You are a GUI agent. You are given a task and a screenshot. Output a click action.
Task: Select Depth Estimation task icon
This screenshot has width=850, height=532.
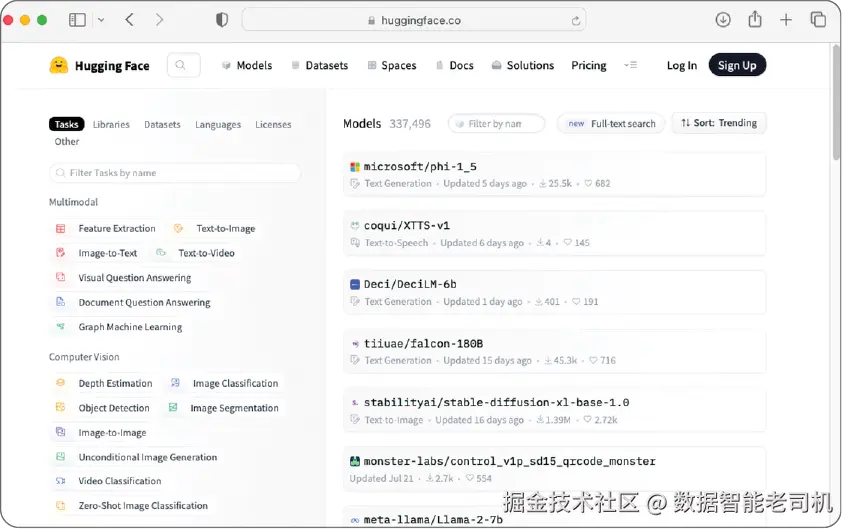tap(61, 383)
